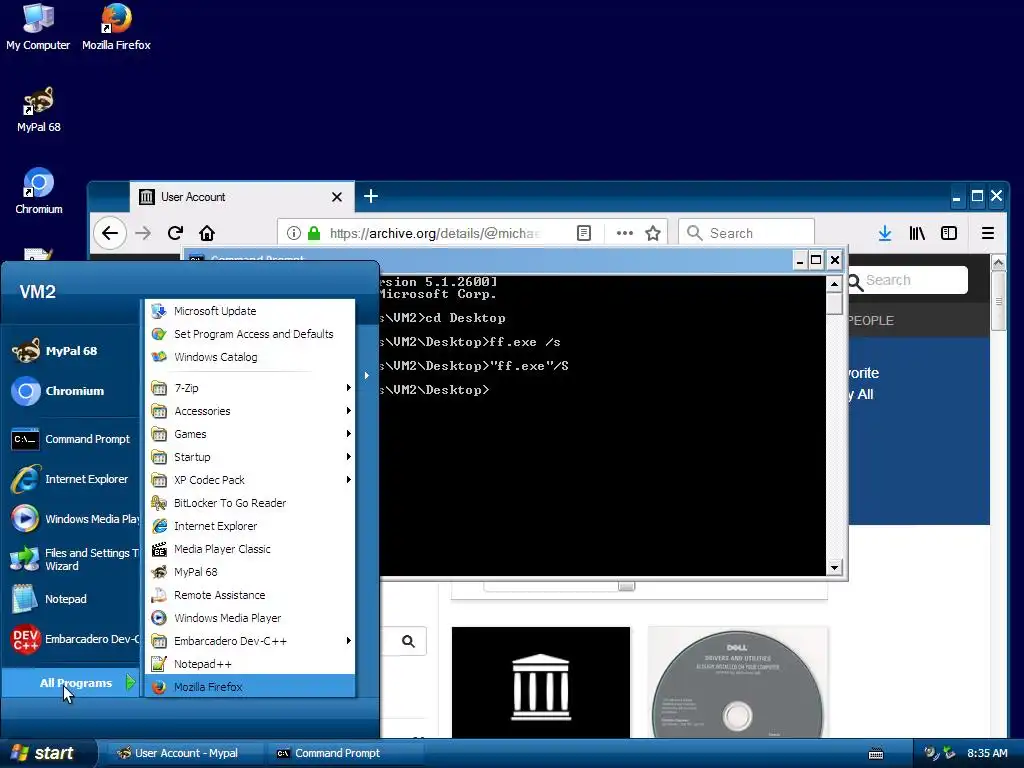The height and width of the screenshot is (768, 1024).
Task: Toggle reader view icon in address bar
Action: click(584, 233)
